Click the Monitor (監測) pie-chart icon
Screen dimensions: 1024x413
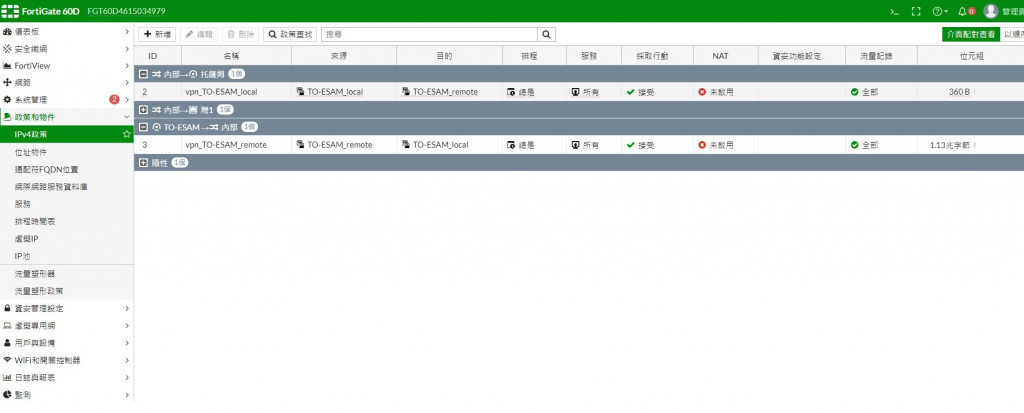[x=7, y=395]
